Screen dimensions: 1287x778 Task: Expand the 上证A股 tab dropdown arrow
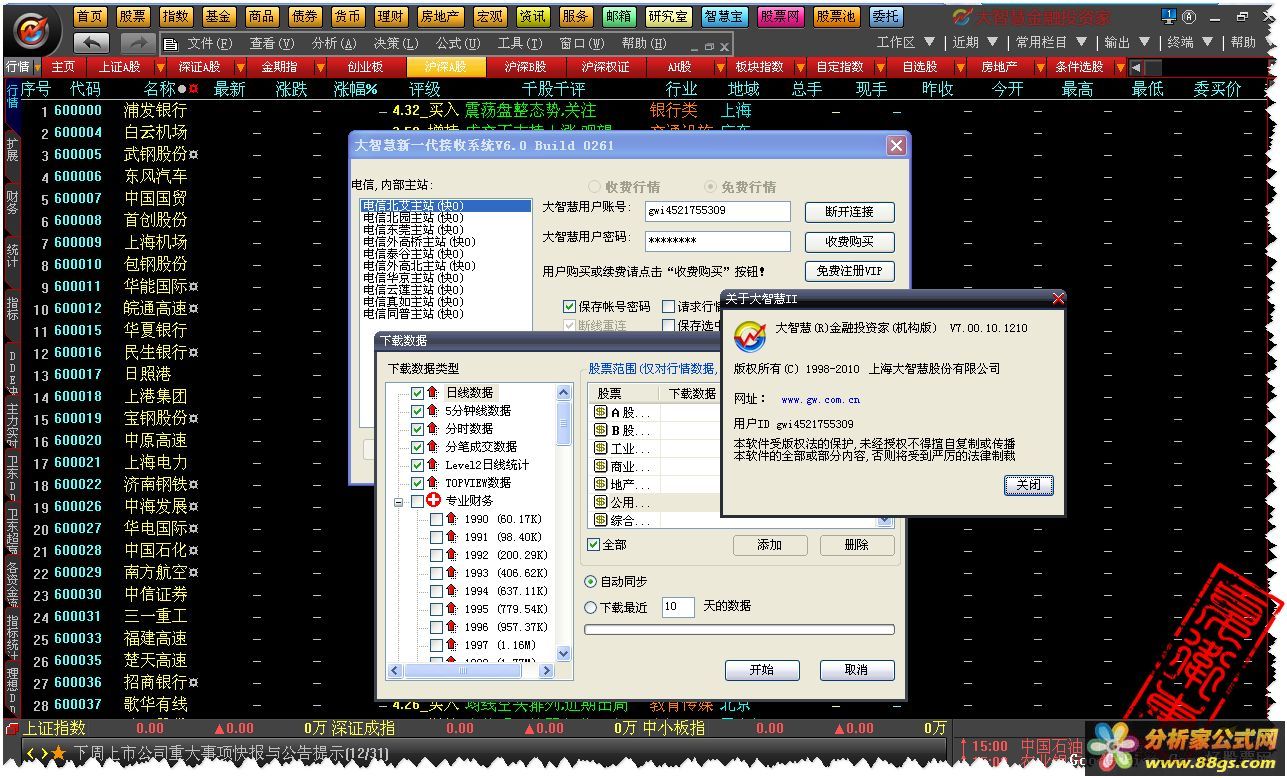click(x=160, y=67)
